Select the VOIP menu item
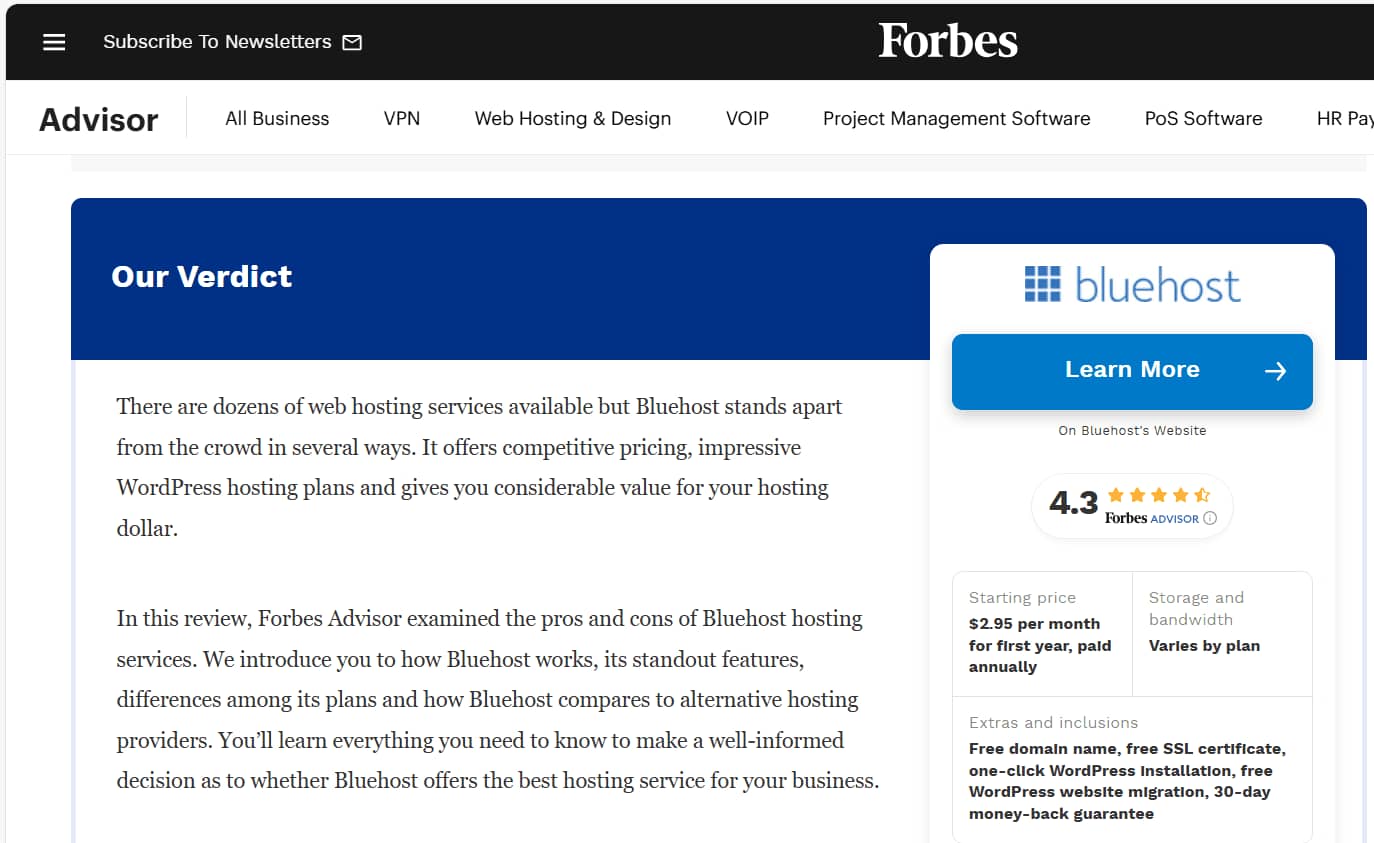Screen dimensions: 1374x843 pos(747,118)
